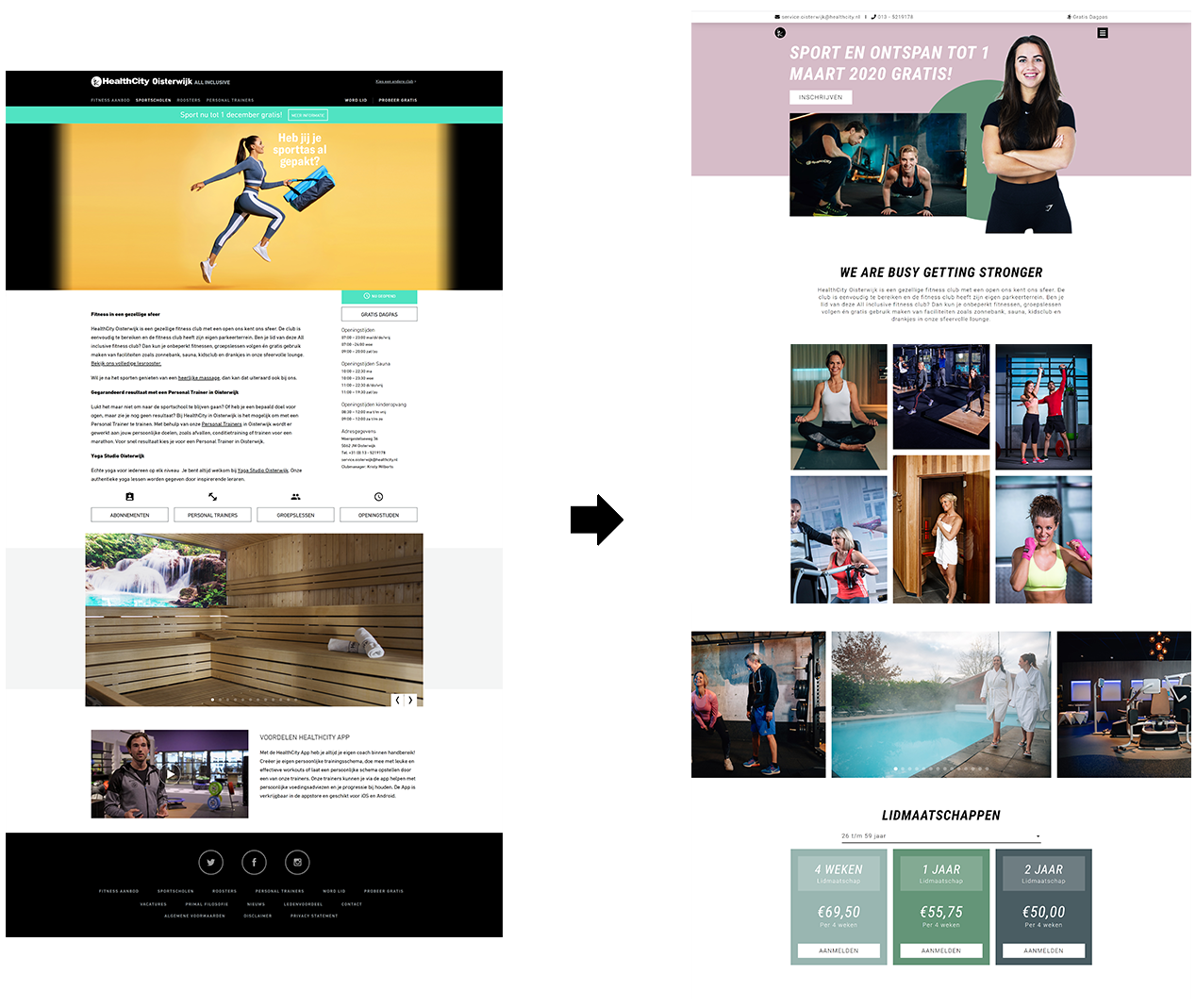Click the gym training photo on the pink banner

pos(878,165)
